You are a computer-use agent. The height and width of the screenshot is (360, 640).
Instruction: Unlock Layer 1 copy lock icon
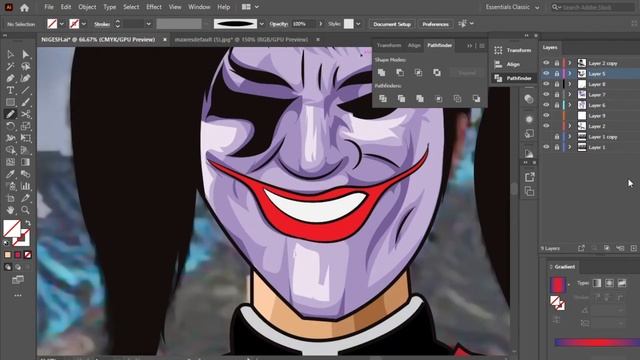(556, 137)
